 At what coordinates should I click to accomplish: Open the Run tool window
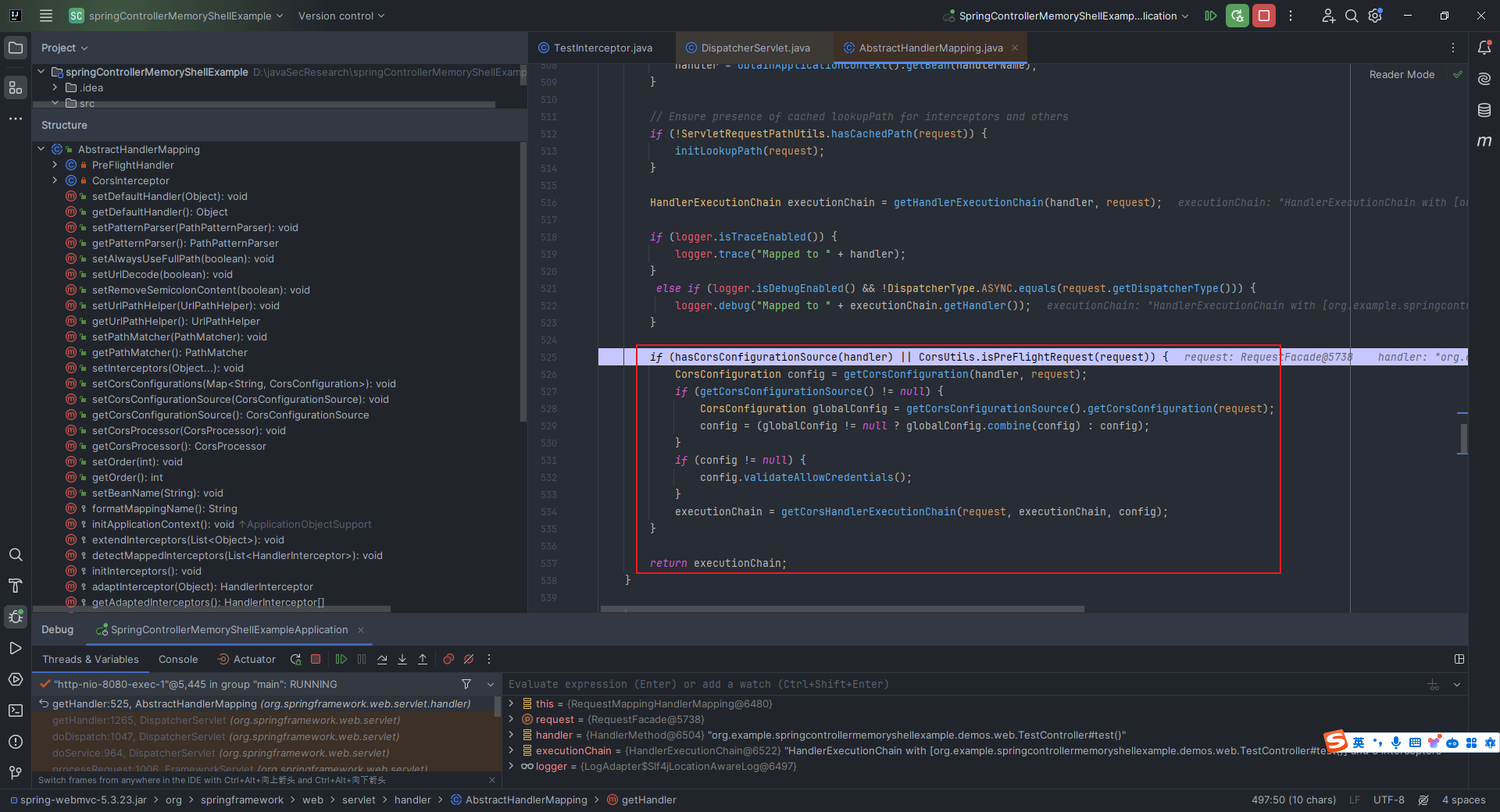point(16,648)
